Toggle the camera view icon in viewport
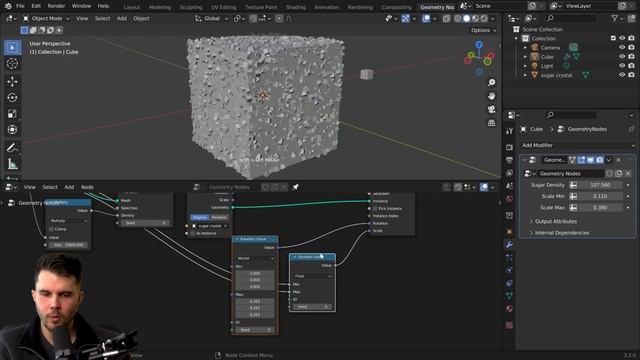The height and width of the screenshot is (360, 640). [x=491, y=109]
